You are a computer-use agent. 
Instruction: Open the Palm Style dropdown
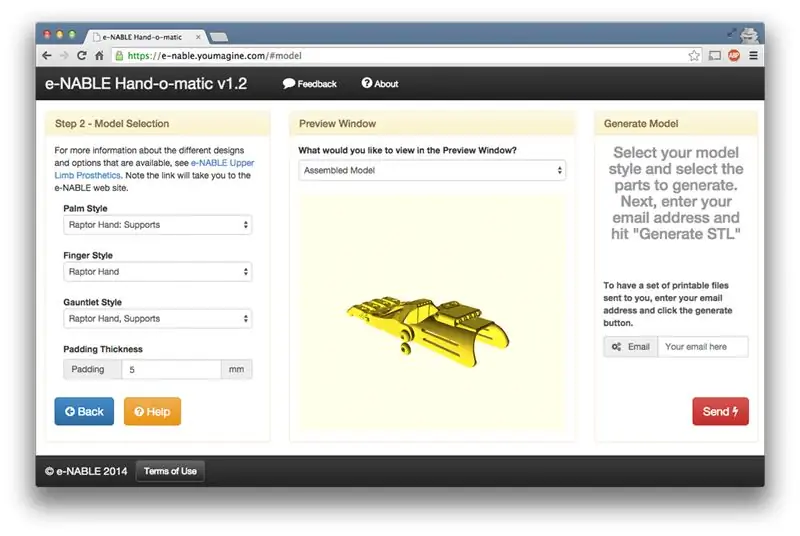[158, 225]
